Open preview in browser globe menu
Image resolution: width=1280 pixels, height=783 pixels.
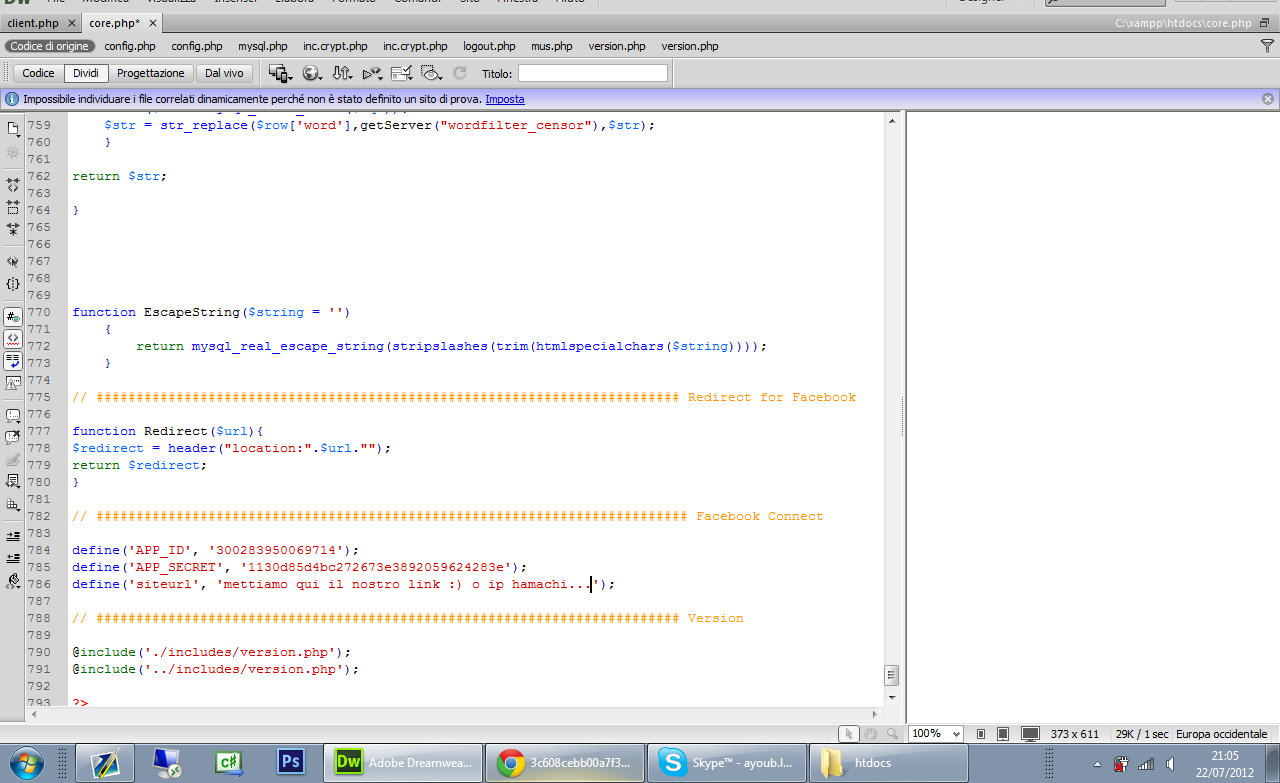click(312, 73)
